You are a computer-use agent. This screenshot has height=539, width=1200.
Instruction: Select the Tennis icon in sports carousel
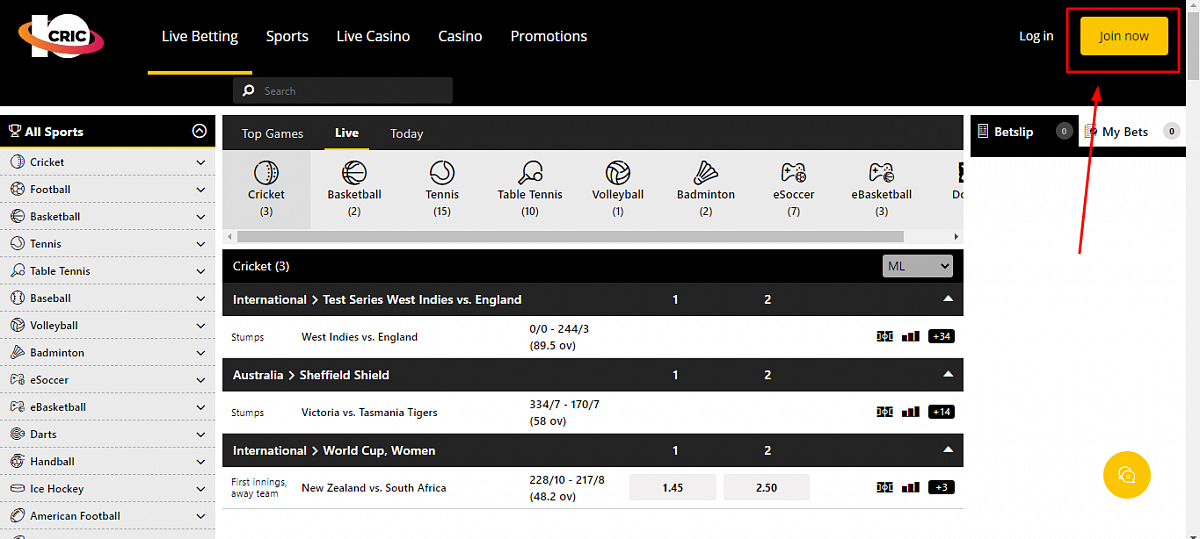click(442, 173)
